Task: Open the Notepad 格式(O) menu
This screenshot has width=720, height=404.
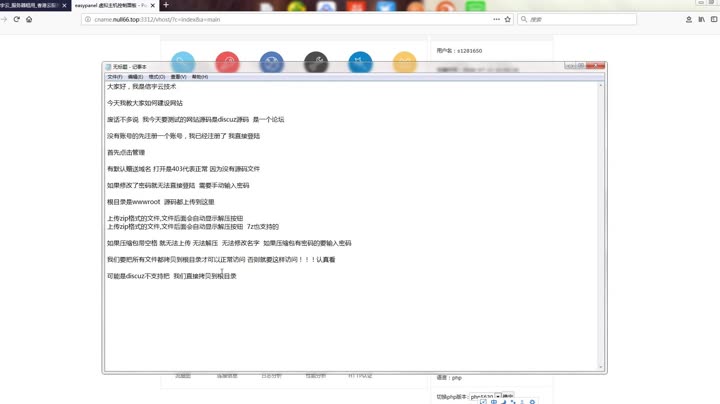Action: tap(157, 77)
